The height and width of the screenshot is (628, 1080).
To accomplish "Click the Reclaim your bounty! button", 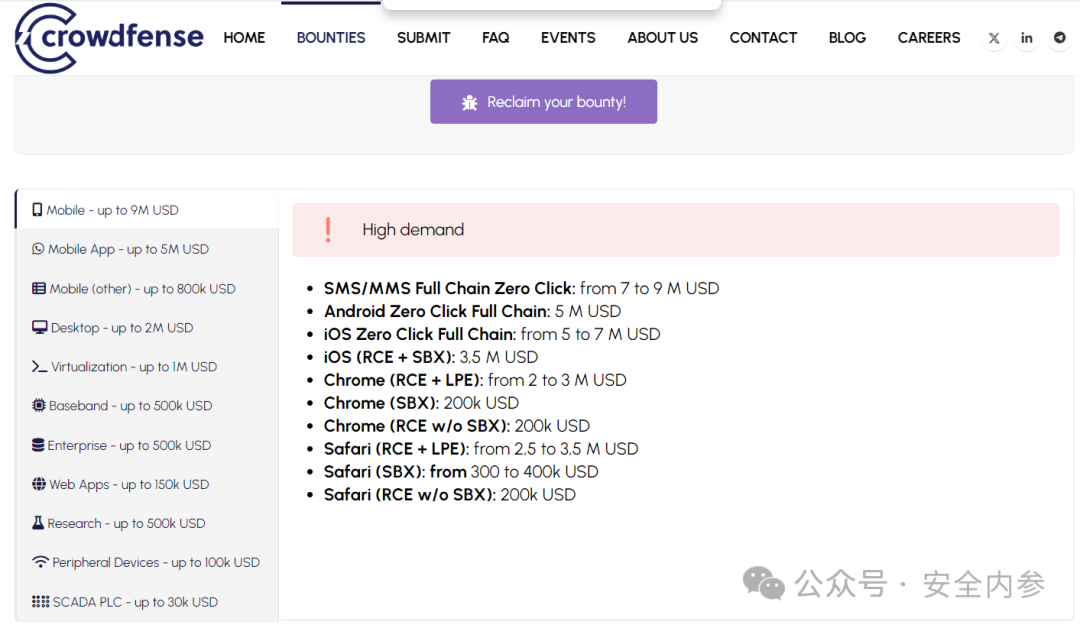I will [543, 102].
